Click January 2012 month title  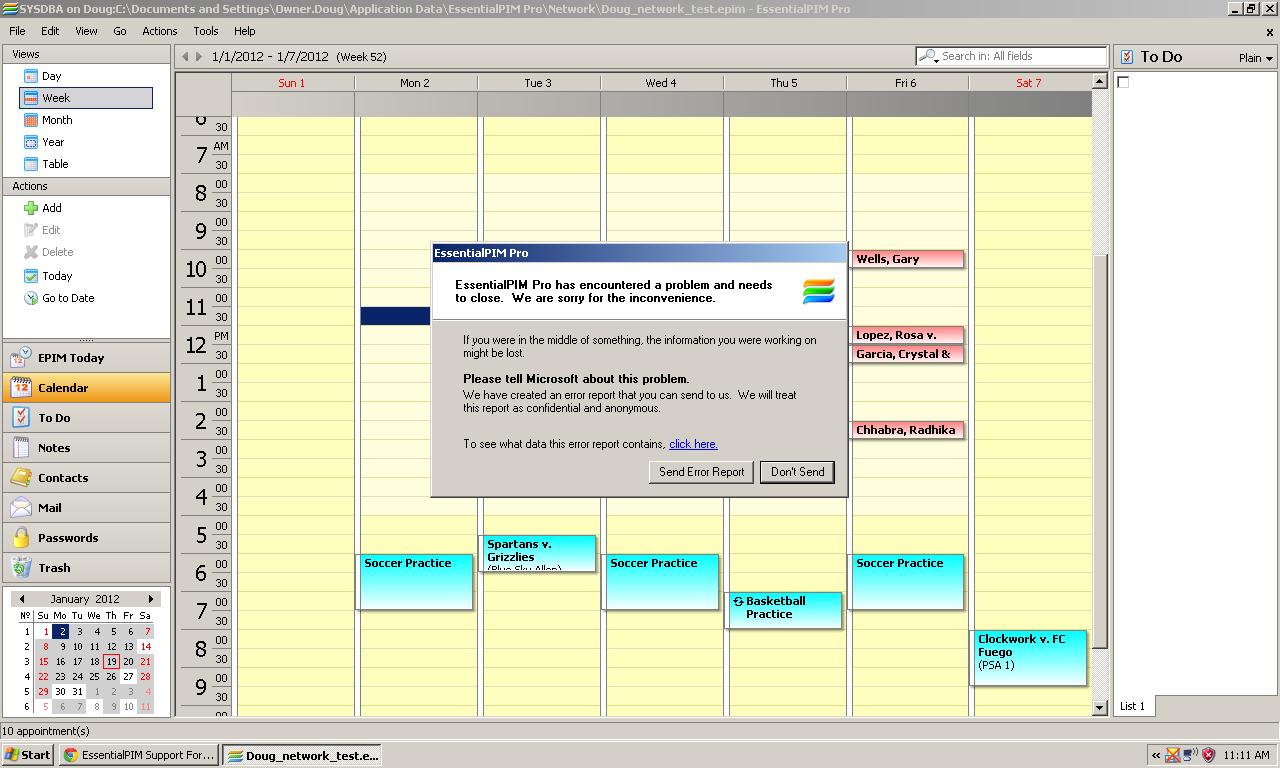[85, 599]
